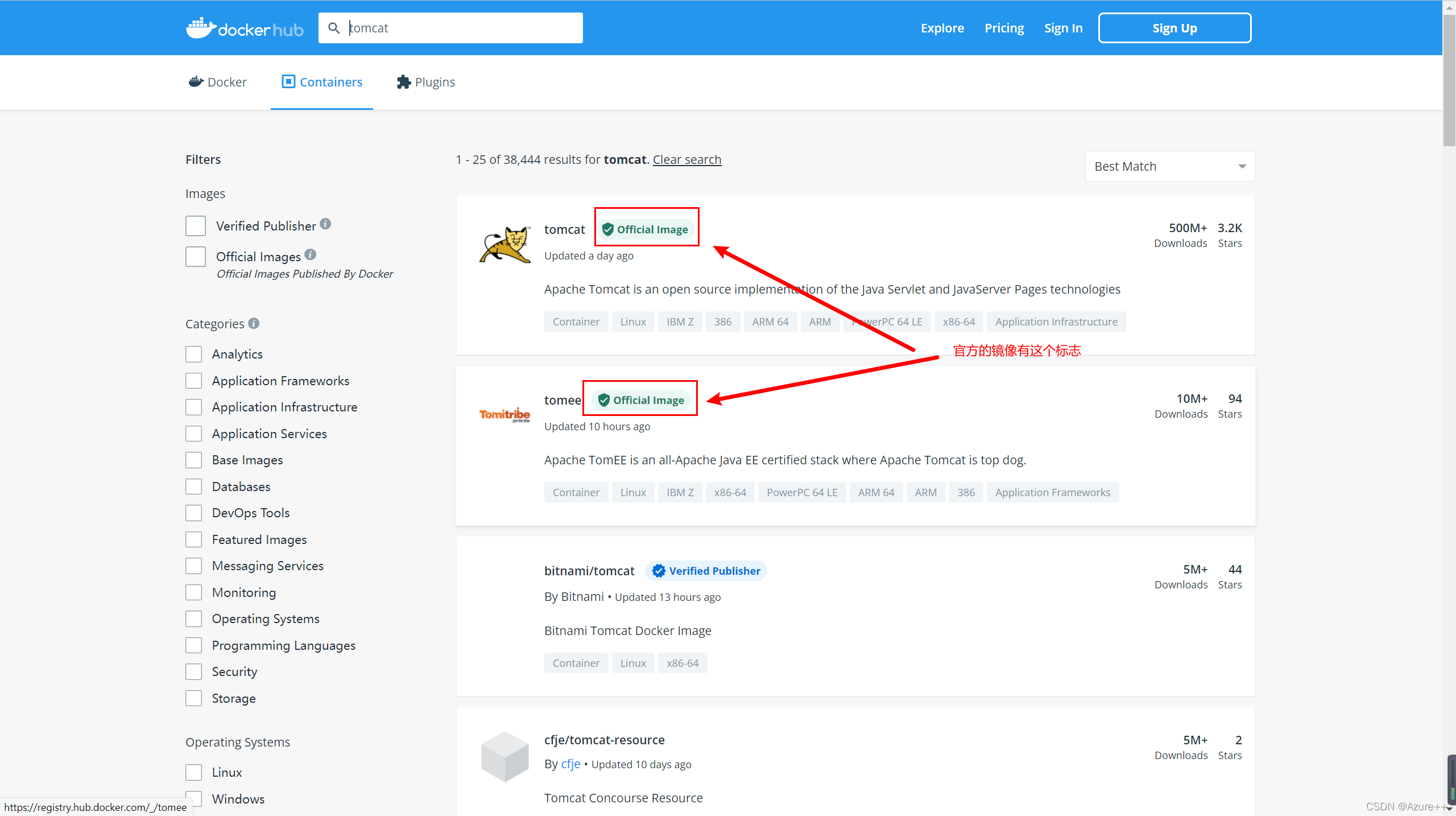This screenshot has width=1456, height=816.
Task: Check the DevOps Tools category
Action: point(193,513)
